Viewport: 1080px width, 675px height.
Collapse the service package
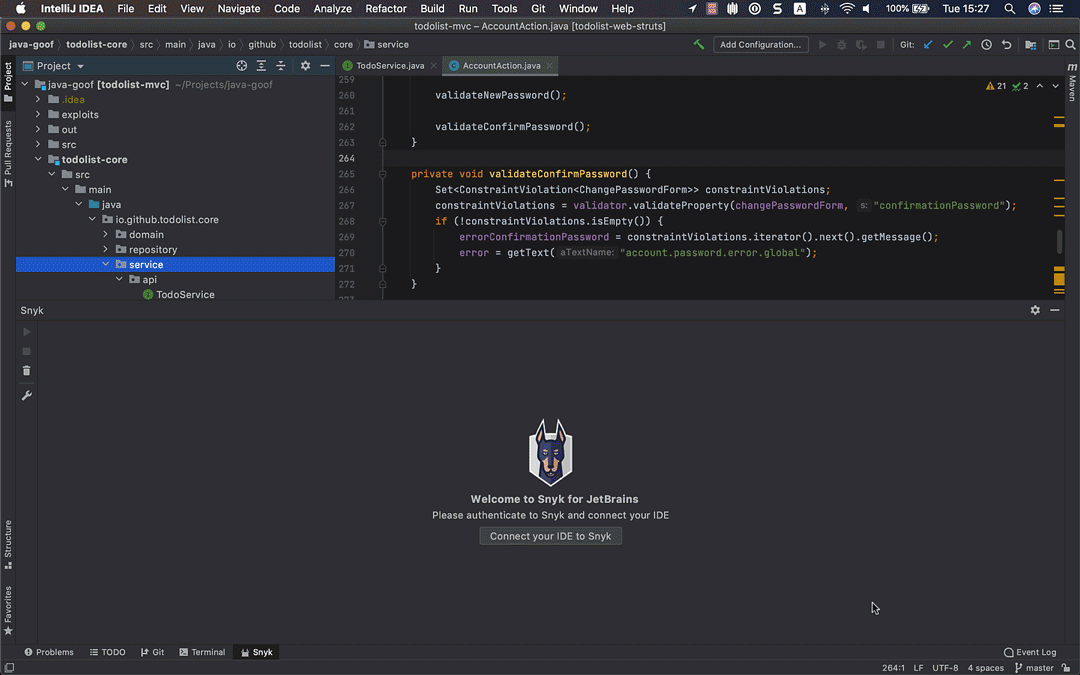[x=105, y=264]
